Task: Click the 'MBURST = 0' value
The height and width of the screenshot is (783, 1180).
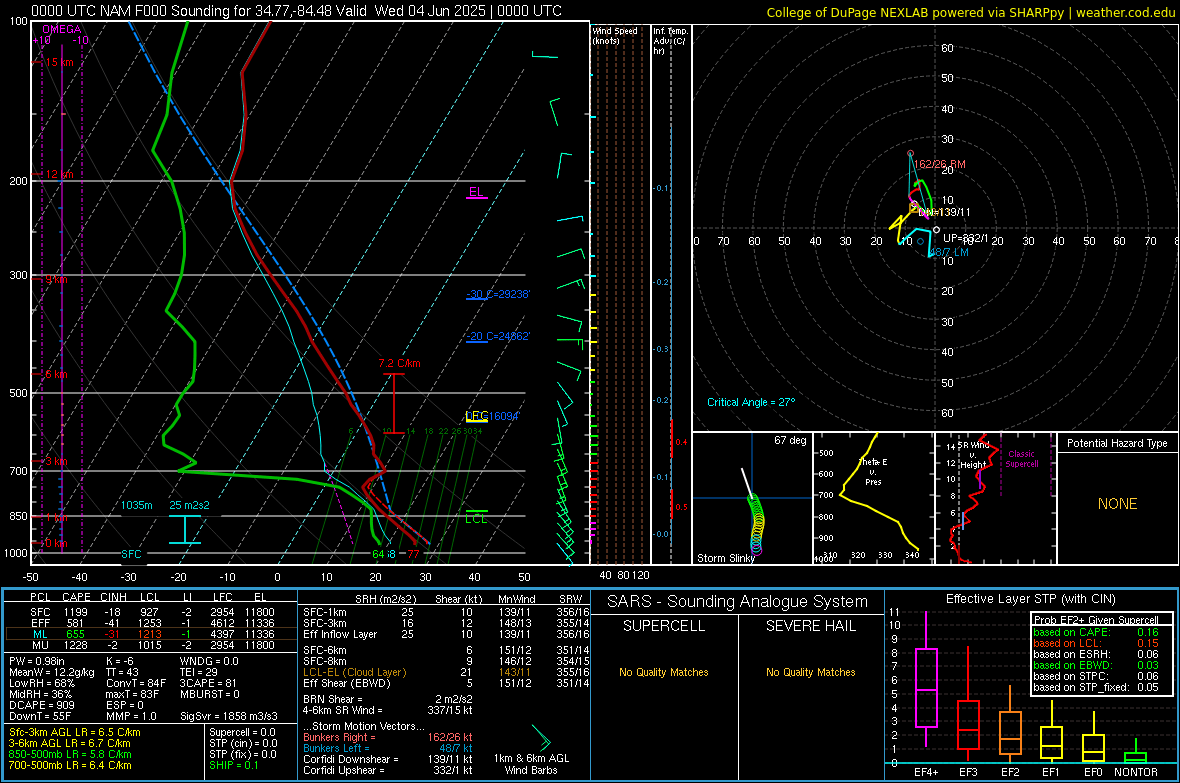Action: [x=210, y=694]
